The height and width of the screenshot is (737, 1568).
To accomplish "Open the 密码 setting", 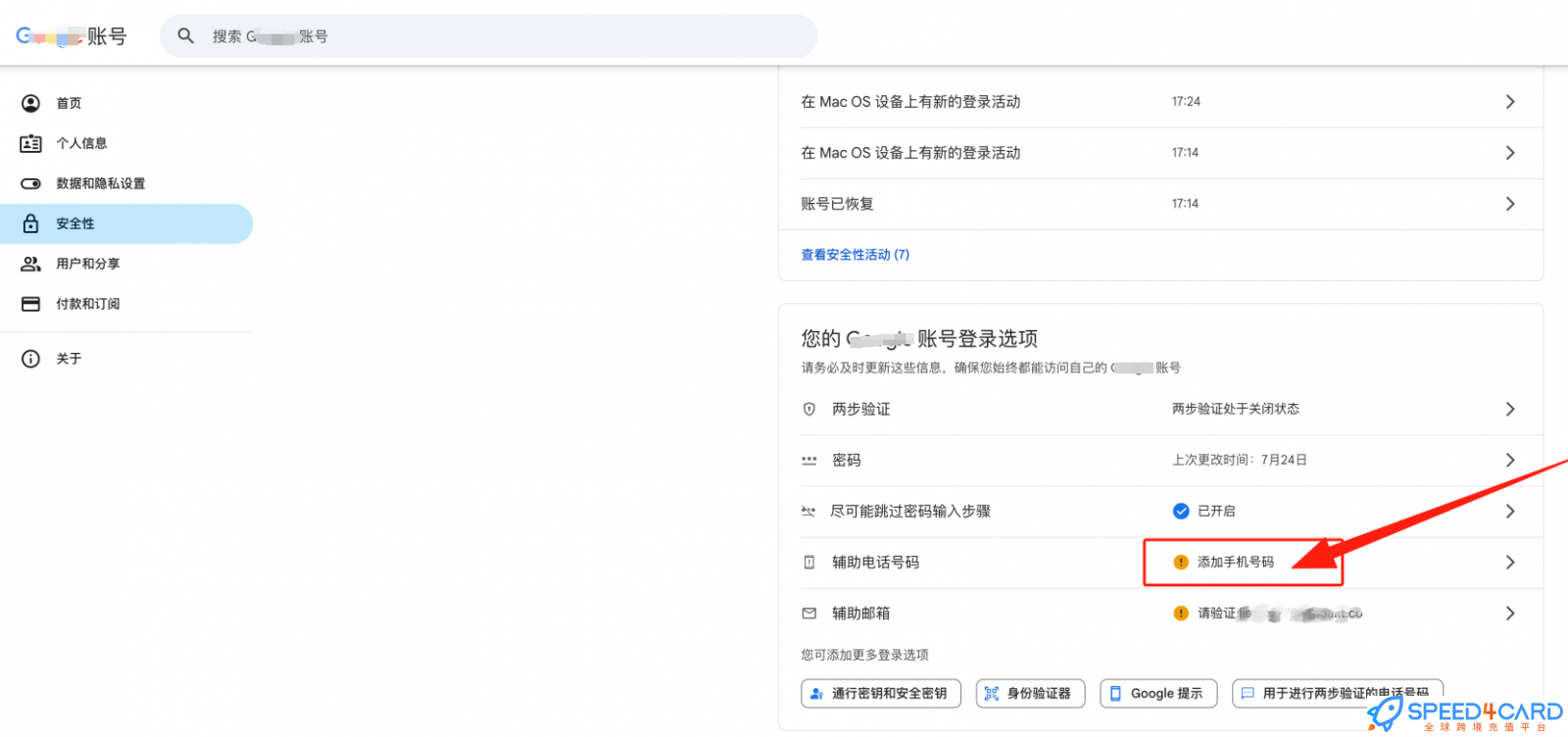I will point(1160,460).
